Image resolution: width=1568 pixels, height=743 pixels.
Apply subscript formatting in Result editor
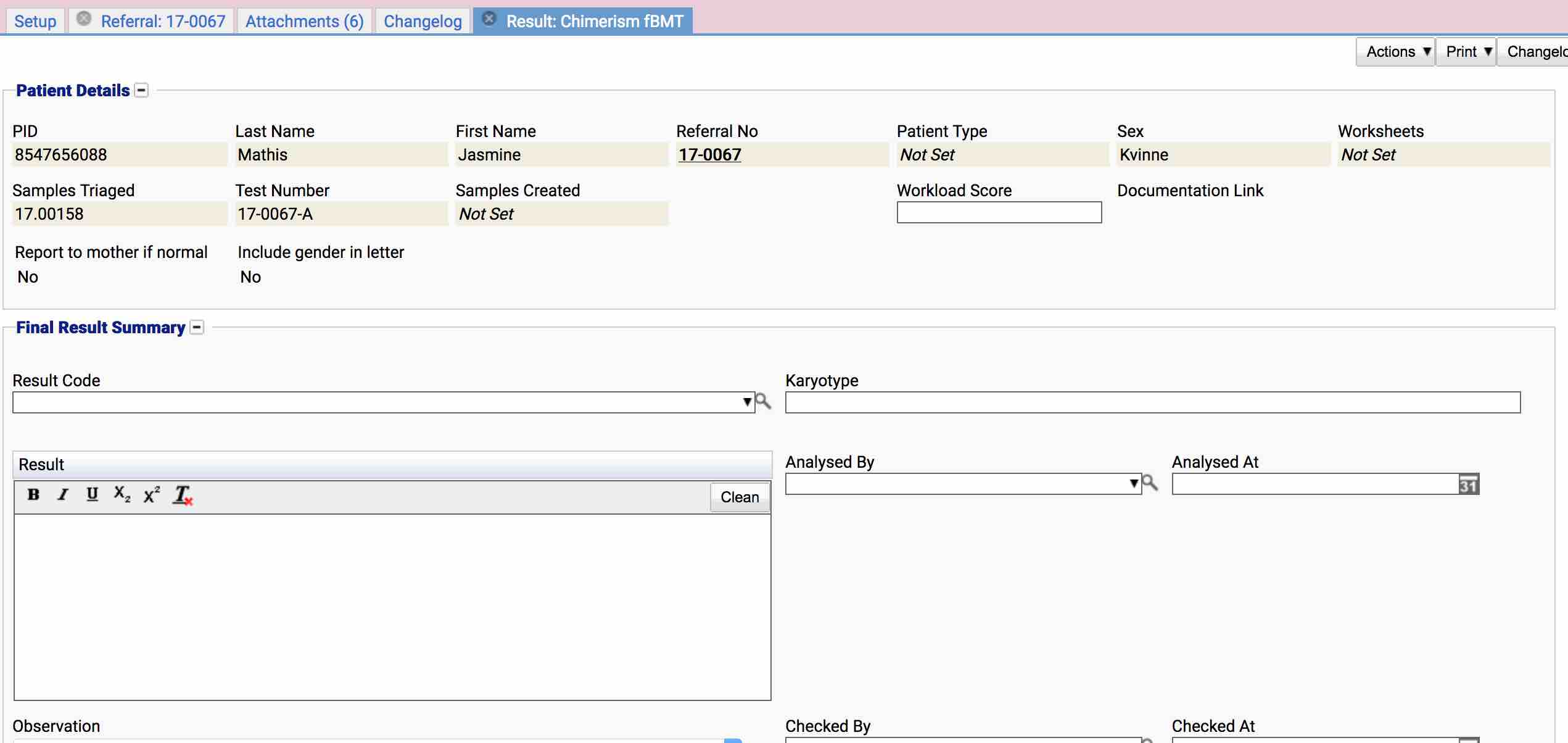click(122, 494)
